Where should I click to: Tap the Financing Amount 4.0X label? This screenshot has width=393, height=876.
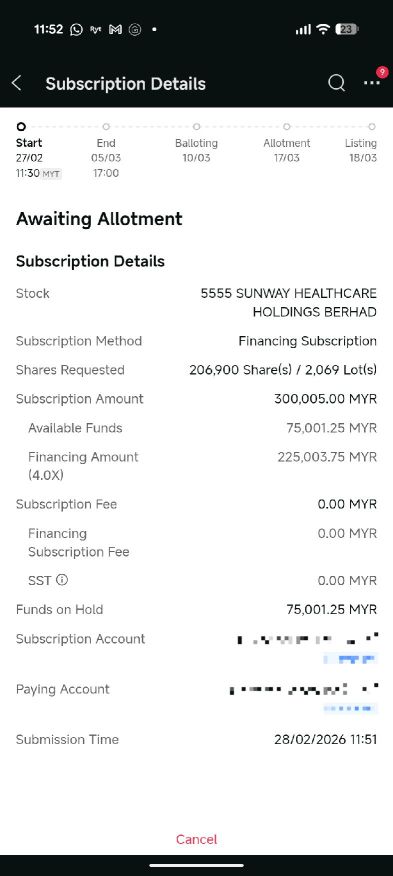(x=83, y=465)
